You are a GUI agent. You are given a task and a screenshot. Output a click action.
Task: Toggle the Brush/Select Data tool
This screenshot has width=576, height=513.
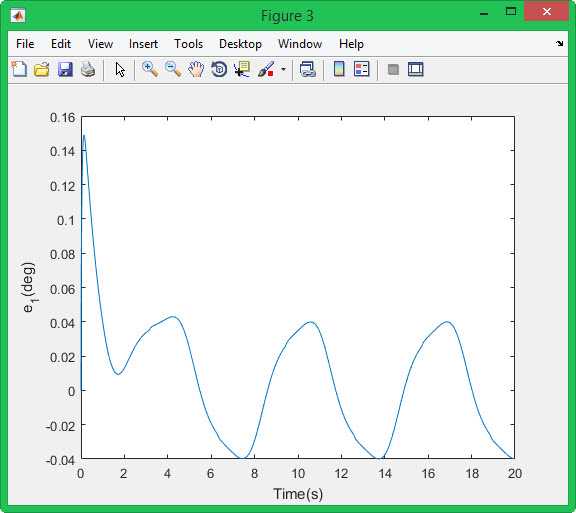tap(266, 69)
